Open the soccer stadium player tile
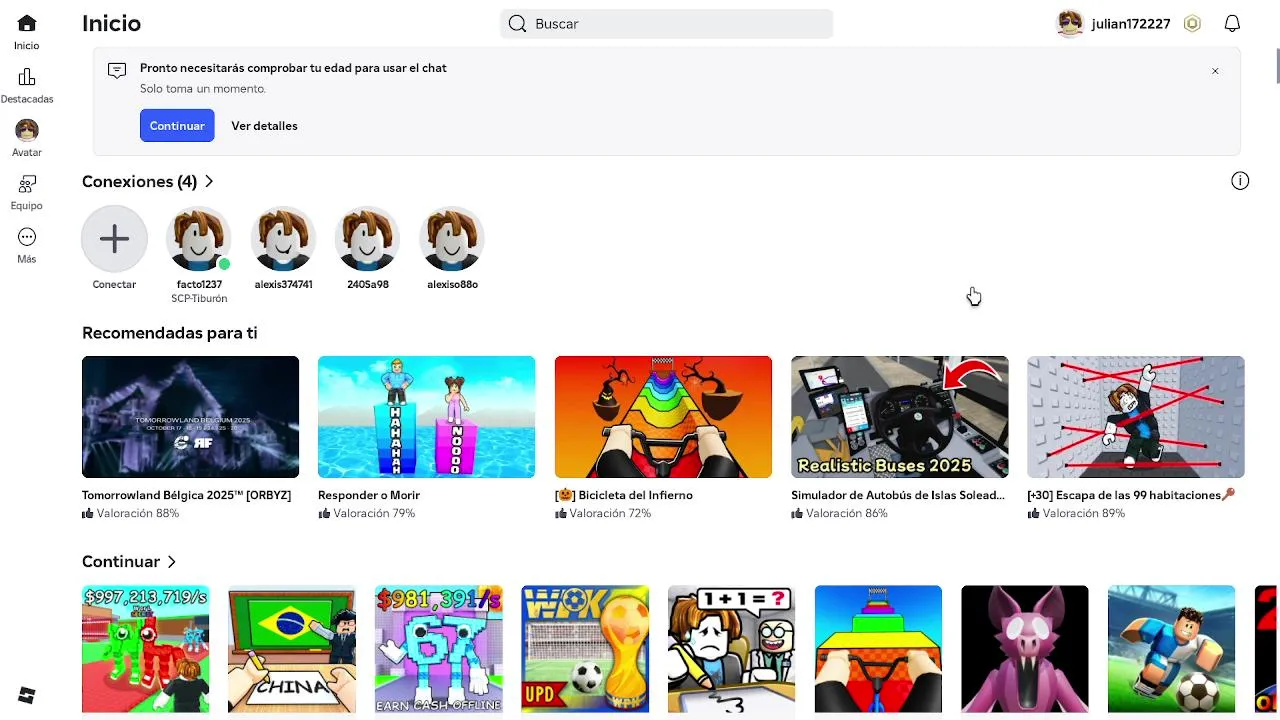The height and width of the screenshot is (720, 1280). [x=1171, y=649]
